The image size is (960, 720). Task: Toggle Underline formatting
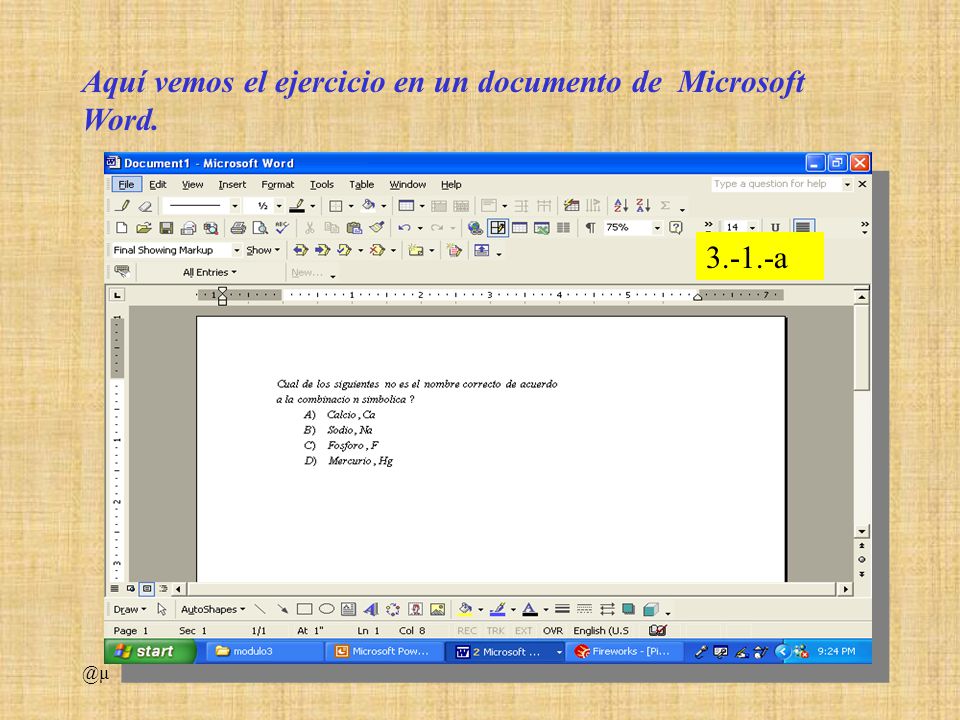coord(775,227)
